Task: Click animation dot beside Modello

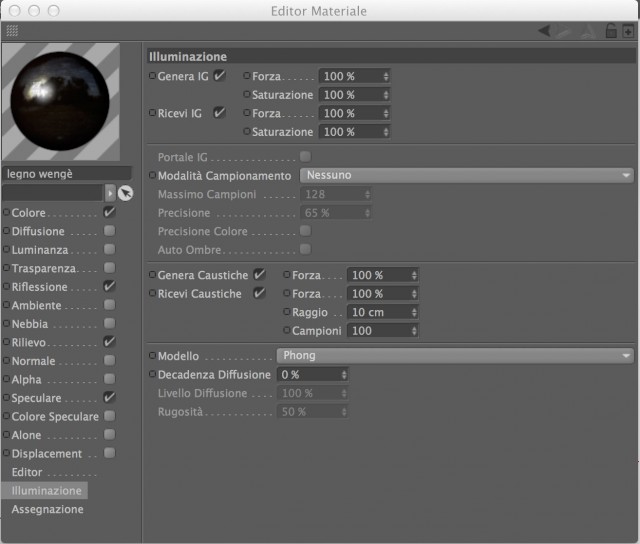Action: pos(152,355)
